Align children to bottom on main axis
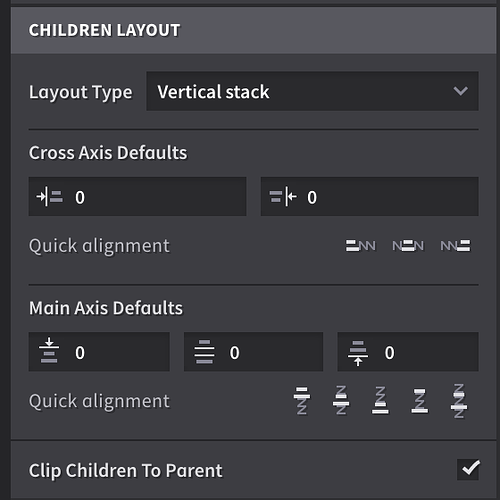This screenshot has height=500, width=500. point(380,401)
